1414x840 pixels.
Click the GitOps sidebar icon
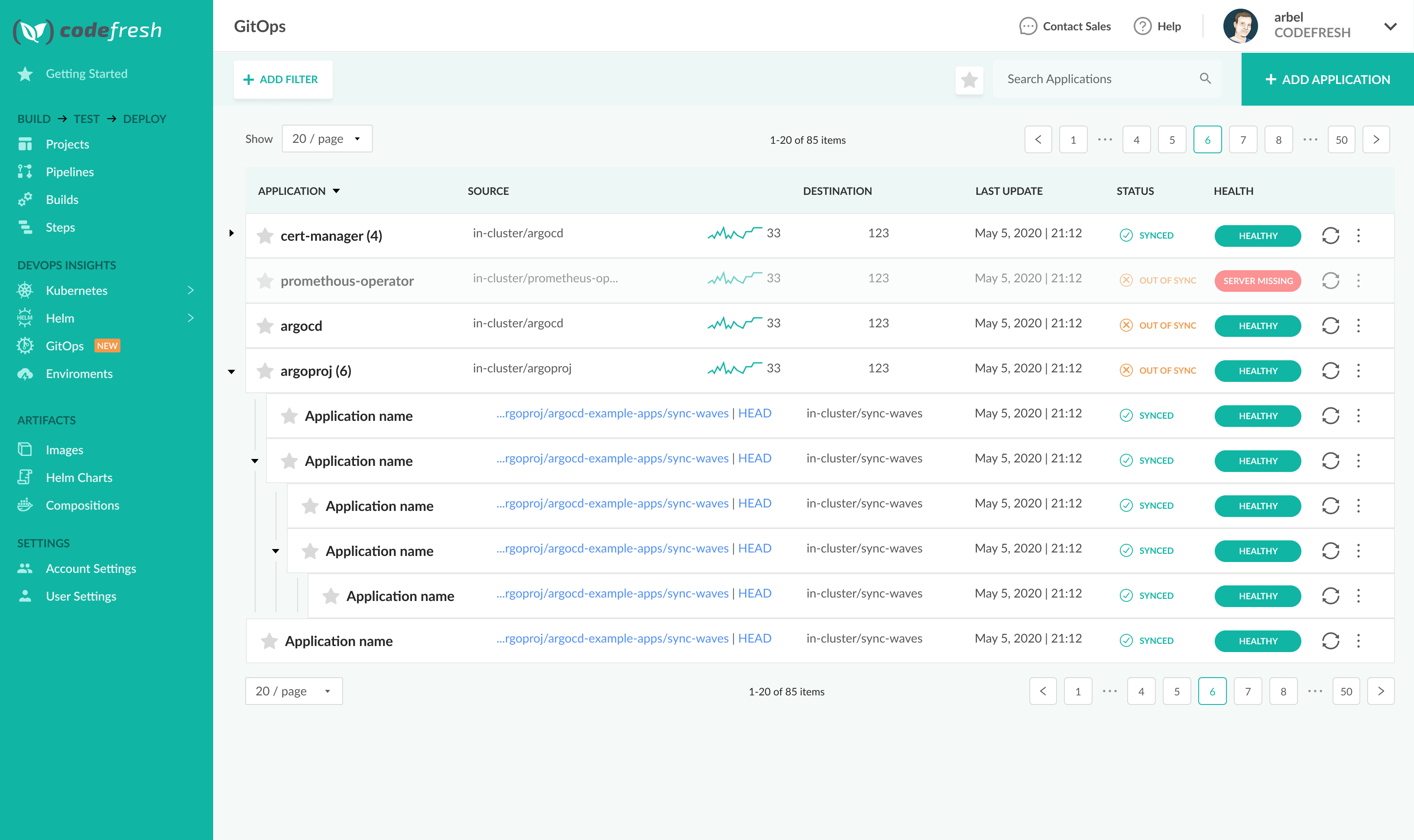(25, 346)
